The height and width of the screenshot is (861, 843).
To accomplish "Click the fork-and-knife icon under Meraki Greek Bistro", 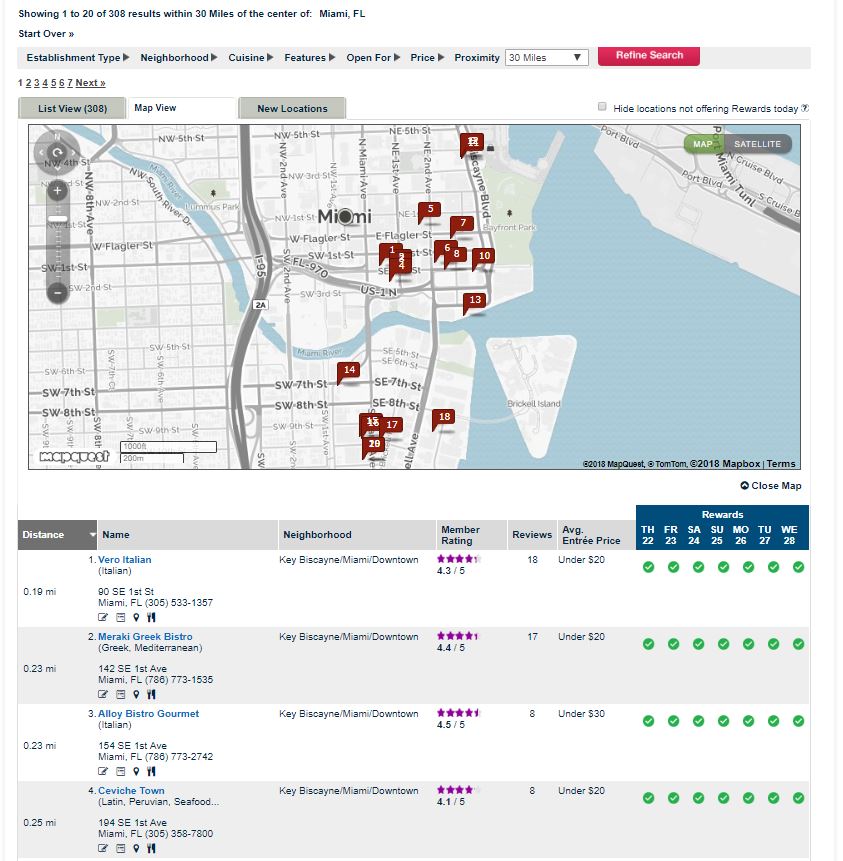I will (152, 694).
